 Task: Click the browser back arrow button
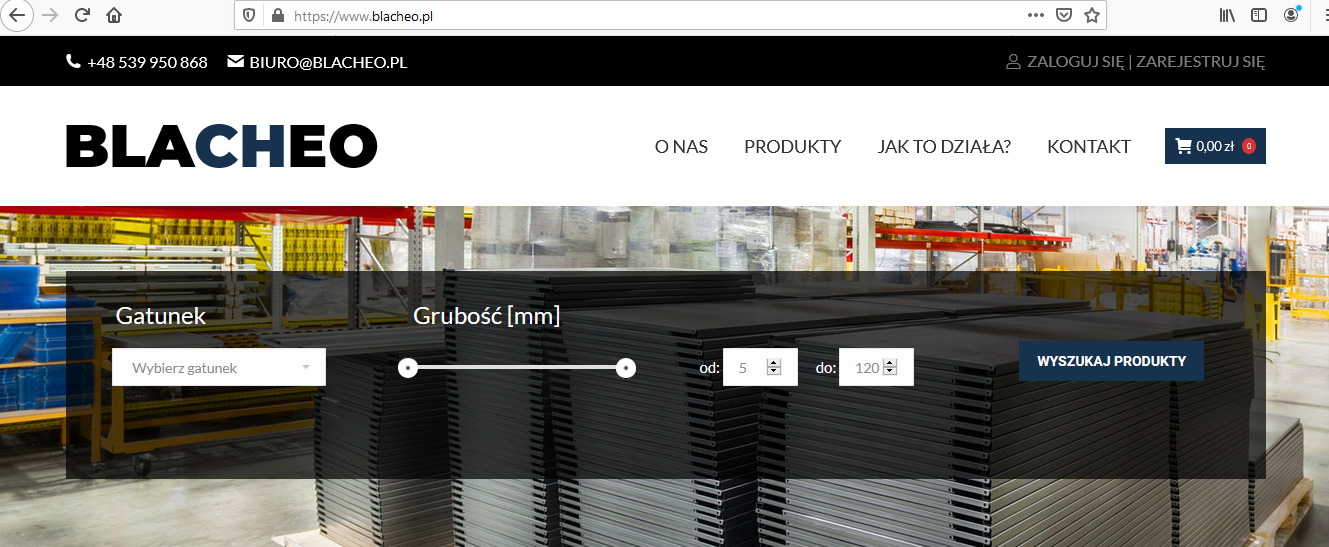tap(17, 15)
